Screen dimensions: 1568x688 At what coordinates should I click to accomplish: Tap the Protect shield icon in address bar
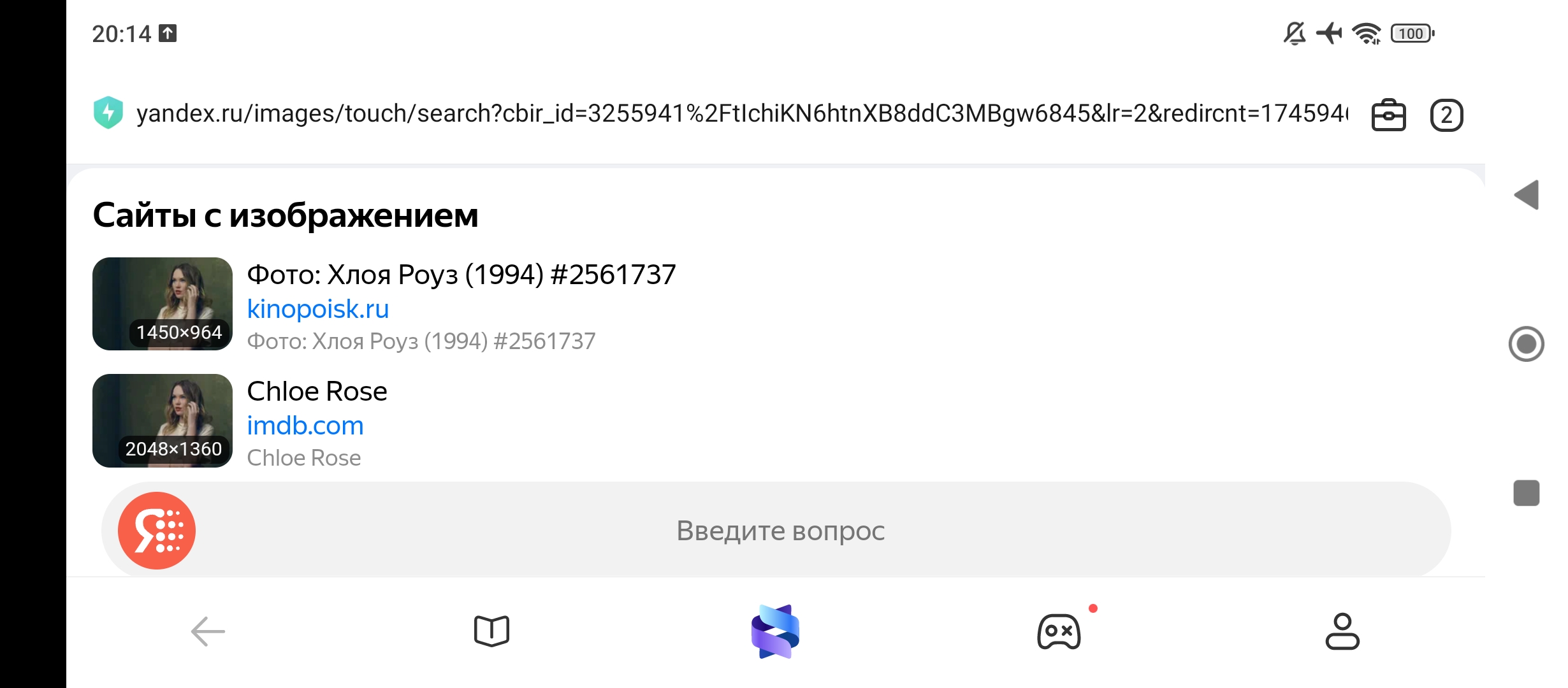[108, 113]
